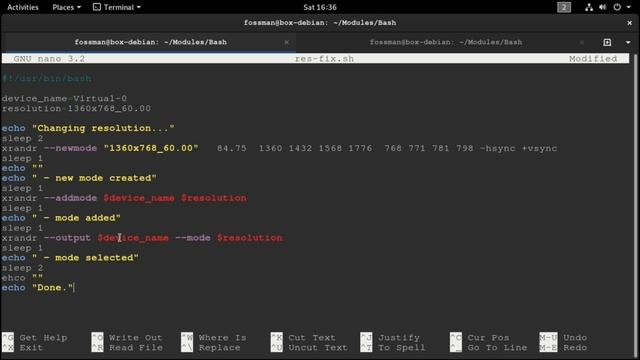Click the " - mode added" string

(x=76, y=218)
